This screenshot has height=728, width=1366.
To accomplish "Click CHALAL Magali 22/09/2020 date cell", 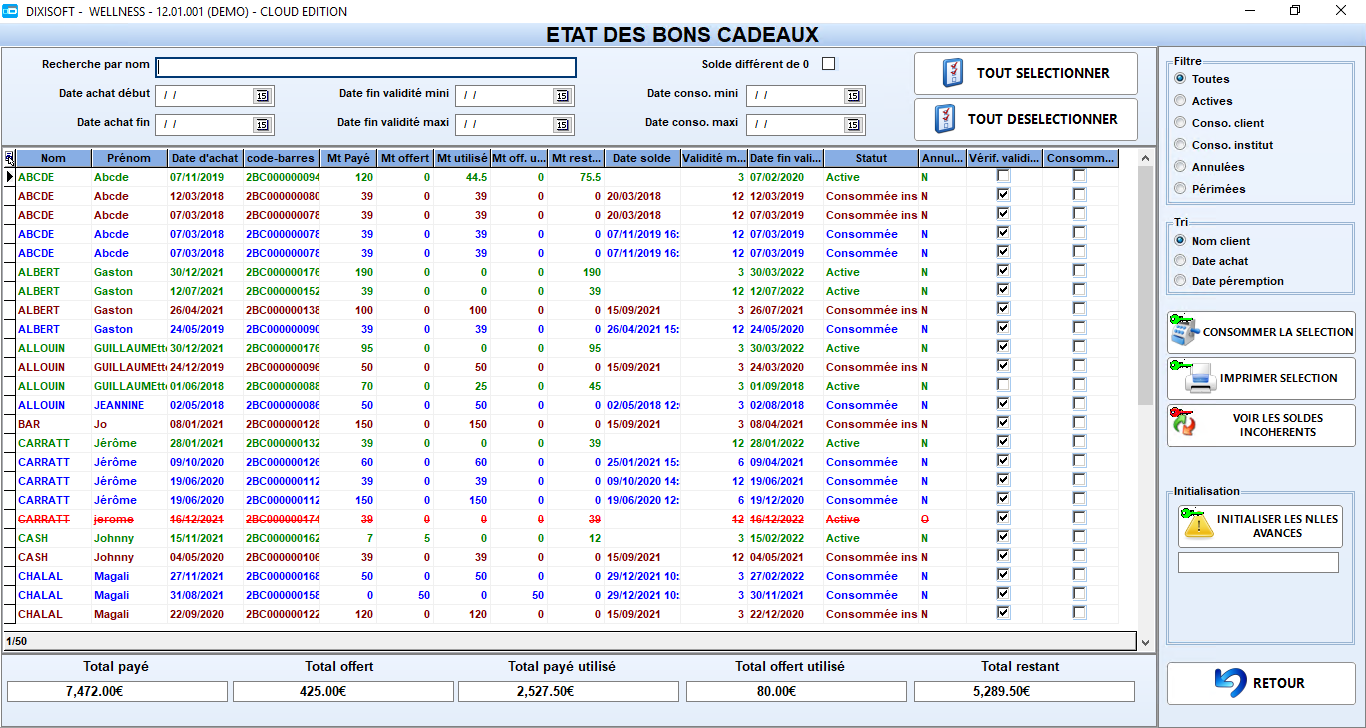I will pyautogui.click(x=206, y=614).
